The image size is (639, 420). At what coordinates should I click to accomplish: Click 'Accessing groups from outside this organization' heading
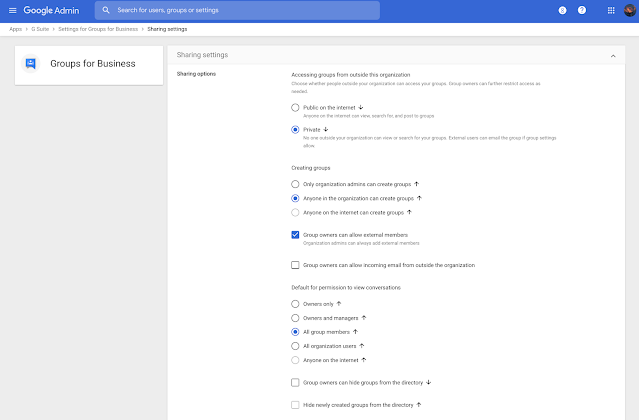[350, 75]
